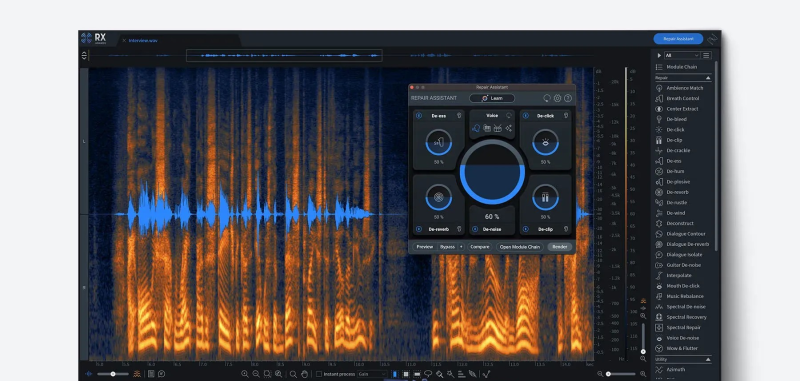Adjust the De-reverb amount dial
Viewport: 800px width, 381px height.
[x=438, y=197]
